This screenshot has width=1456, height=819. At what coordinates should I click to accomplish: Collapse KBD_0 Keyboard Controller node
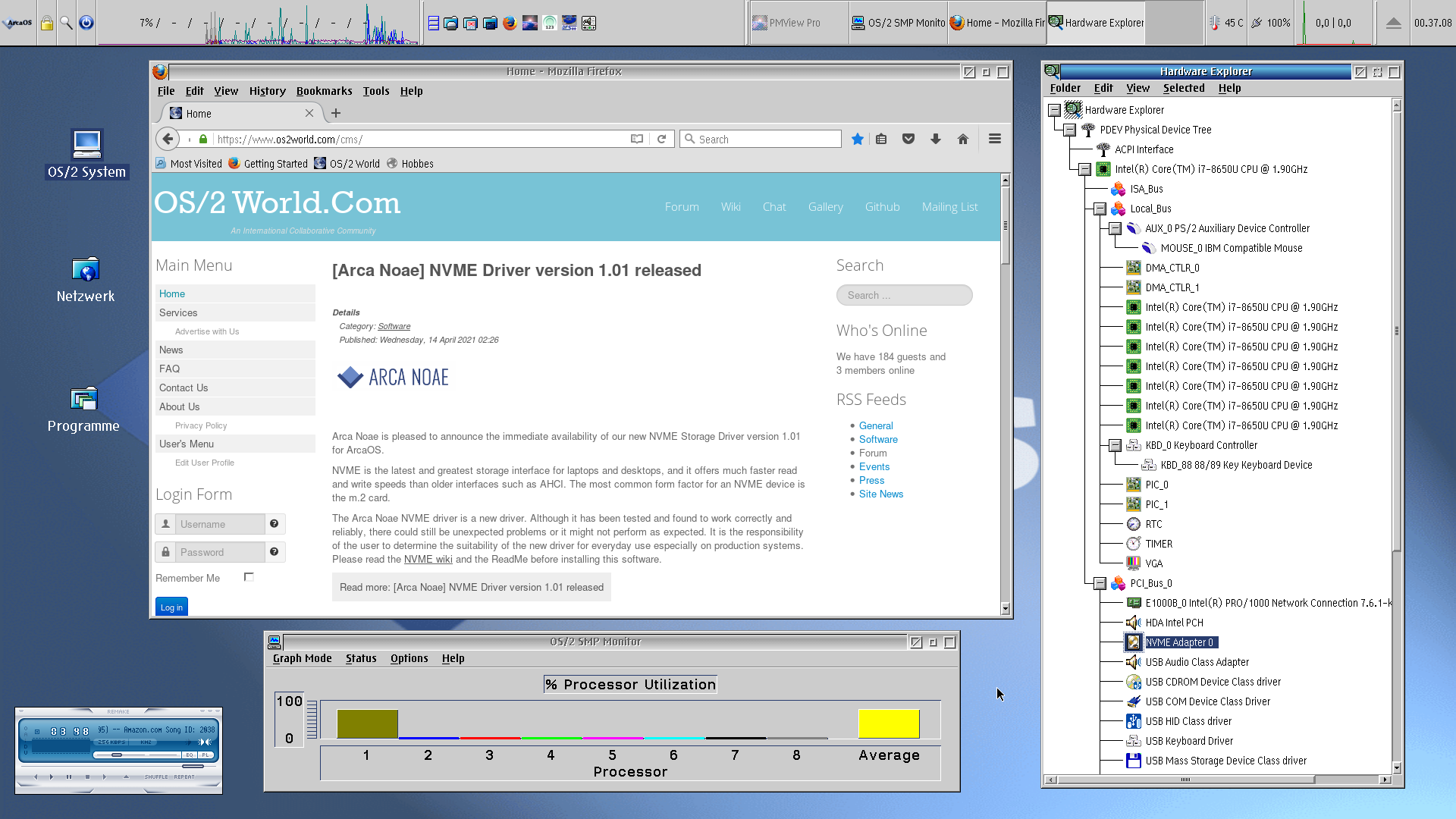(1115, 445)
